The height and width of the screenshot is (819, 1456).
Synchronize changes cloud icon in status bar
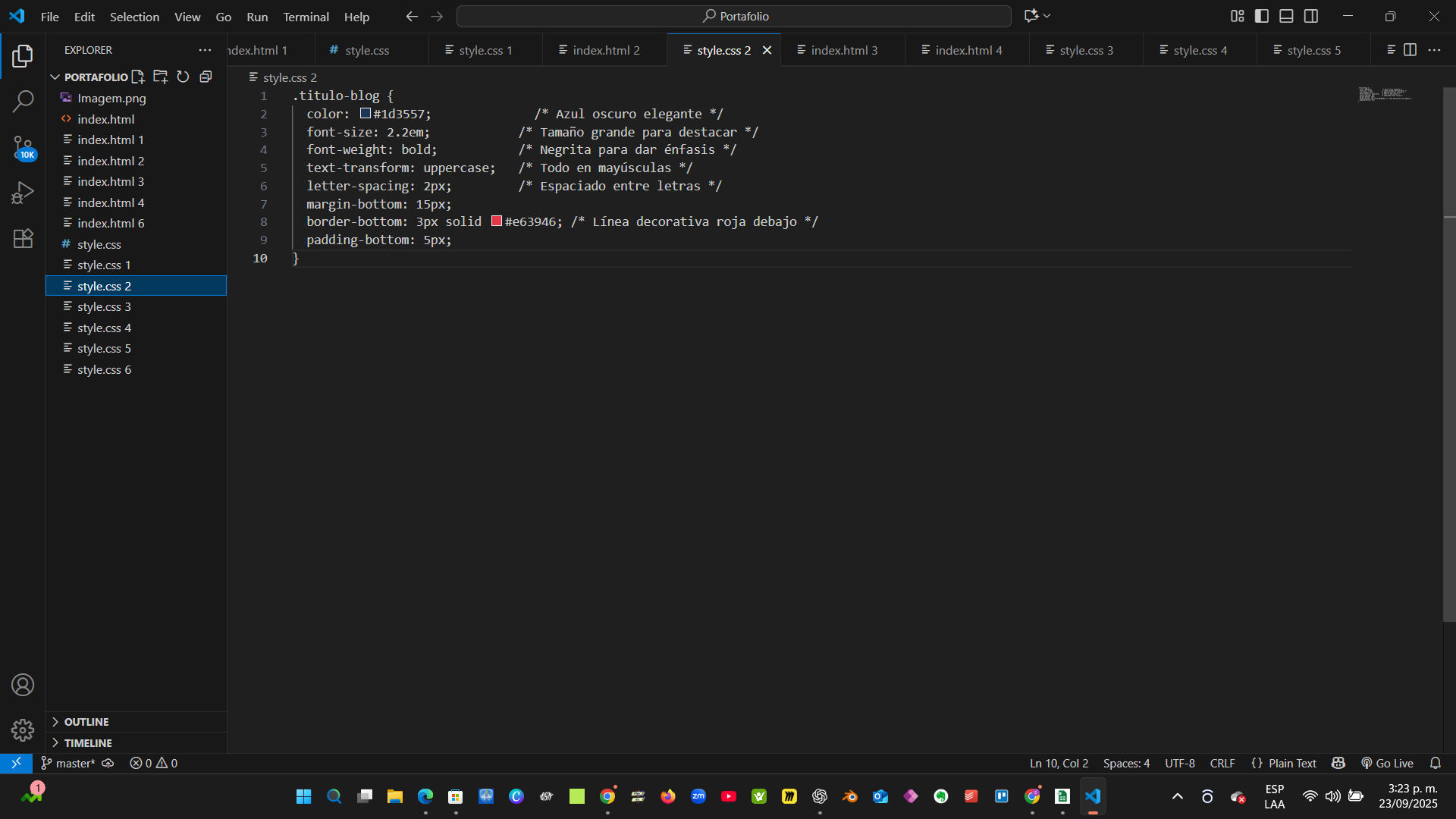click(x=108, y=764)
